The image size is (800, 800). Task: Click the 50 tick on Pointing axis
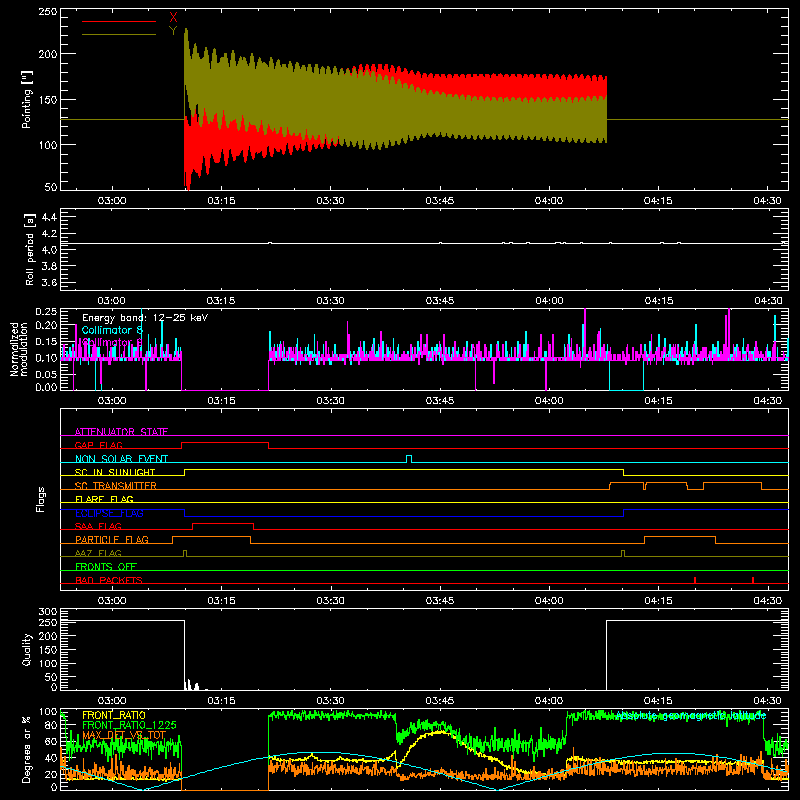click(x=51, y=187)
